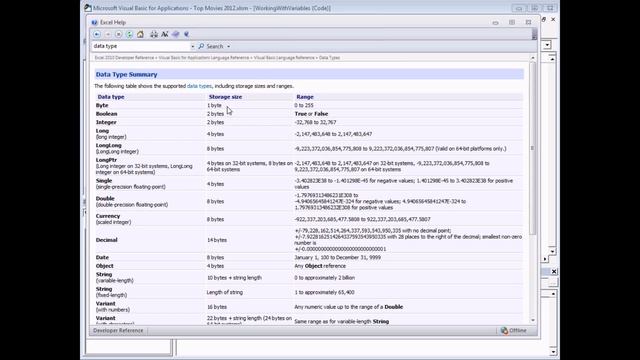
Task: Click 'True or False' range cell
Action: [x=311, y=114]
